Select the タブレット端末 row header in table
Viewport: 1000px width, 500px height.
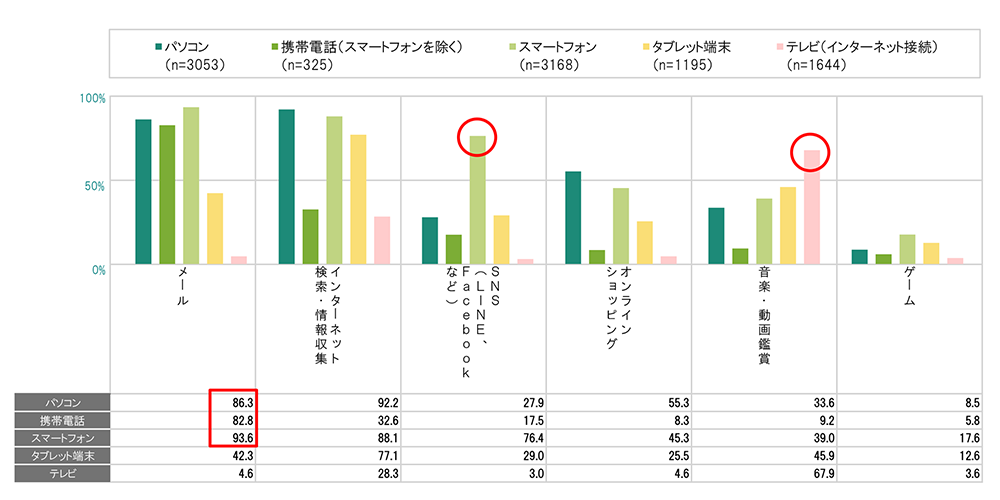click(x=60, y=455)
